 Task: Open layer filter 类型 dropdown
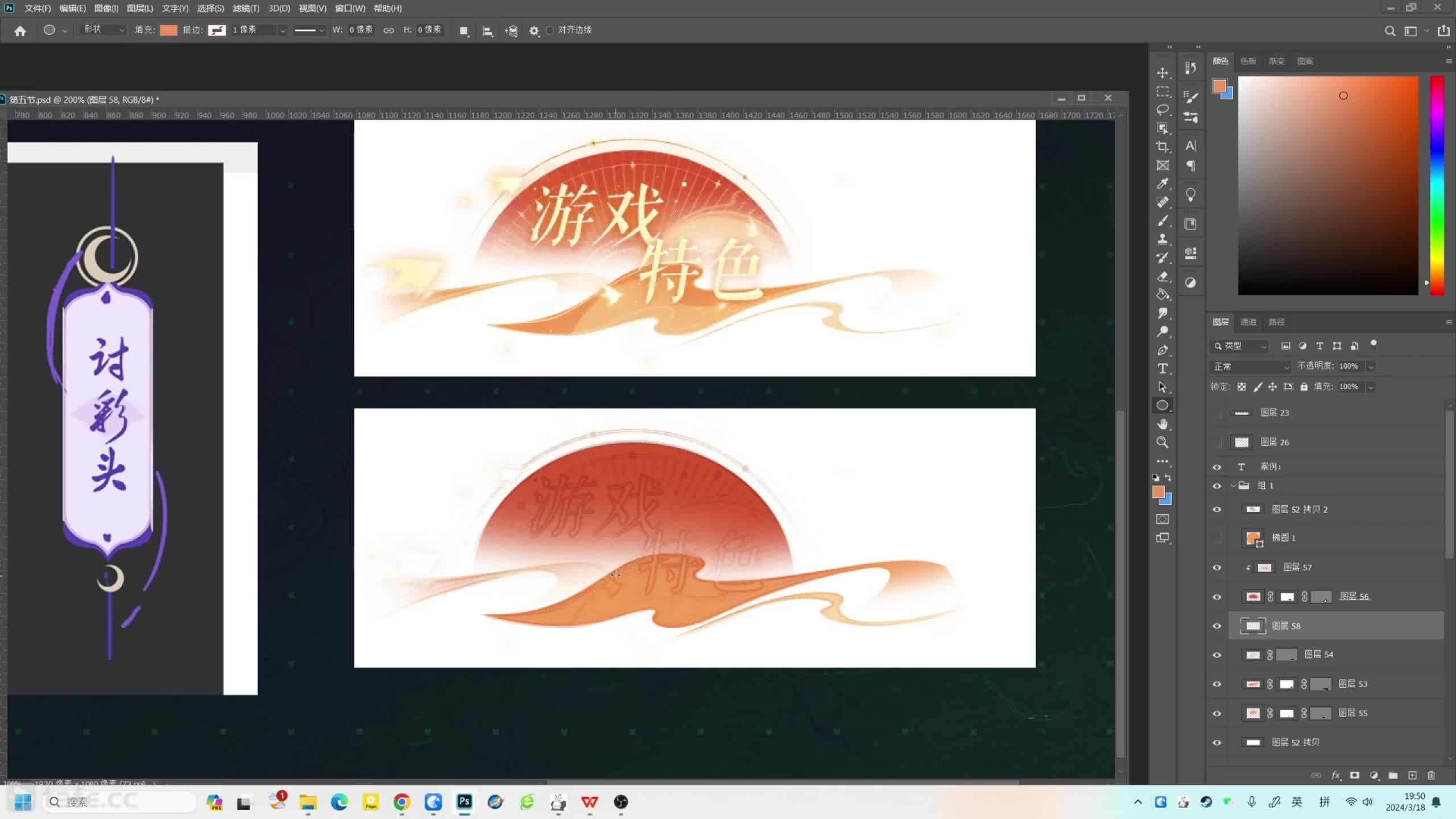point(1240,346)
